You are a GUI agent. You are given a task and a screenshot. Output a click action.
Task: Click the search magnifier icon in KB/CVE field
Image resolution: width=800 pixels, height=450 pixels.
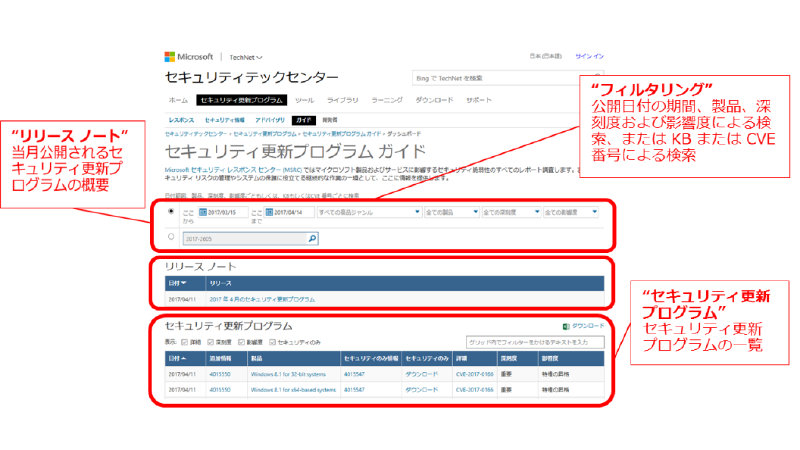click(312, 238)
